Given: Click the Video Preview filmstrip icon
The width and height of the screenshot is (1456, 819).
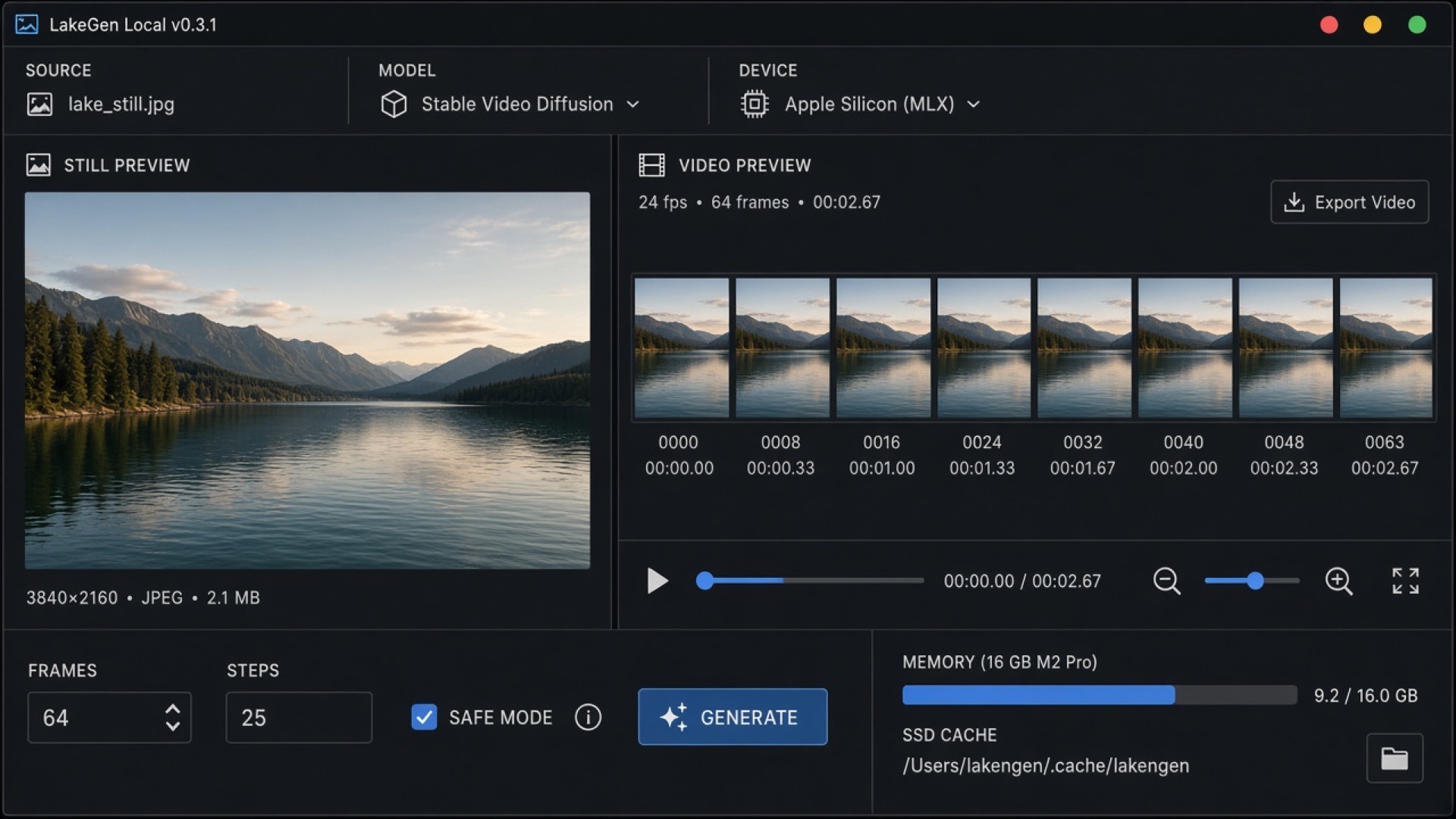Looking at the screenshot, I should click(651, 165).
